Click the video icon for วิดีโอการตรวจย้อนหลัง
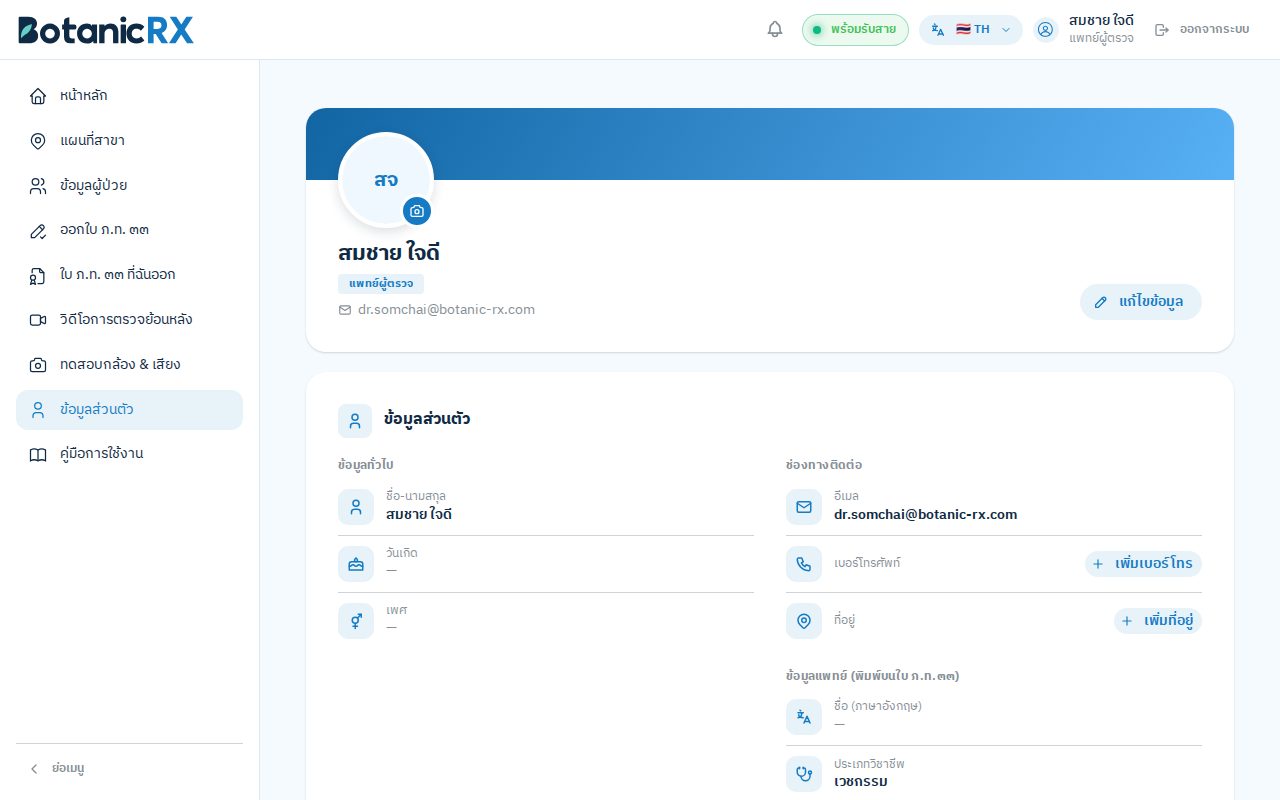Viewport: 1280px width, 800px height. point(38,320)
